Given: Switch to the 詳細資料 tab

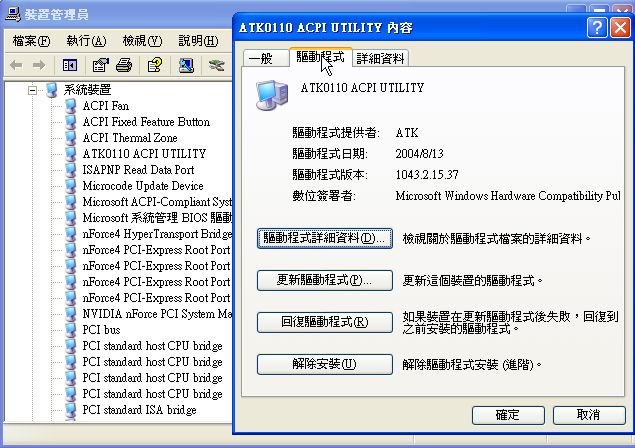Looking at the screenshot, I should 380,58.
